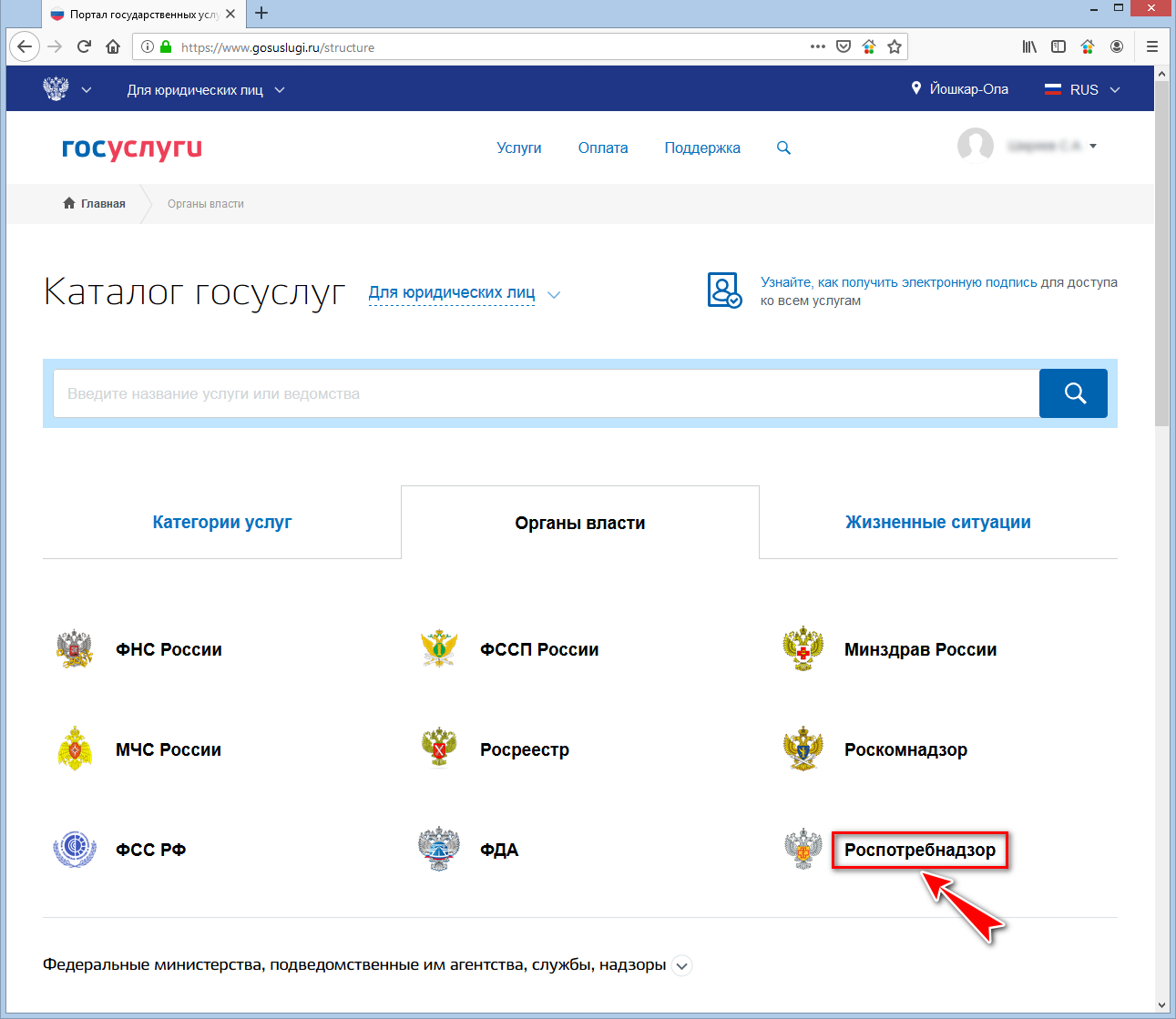
Task: Open Минздрав России agency link
Action: pos(920,649)
